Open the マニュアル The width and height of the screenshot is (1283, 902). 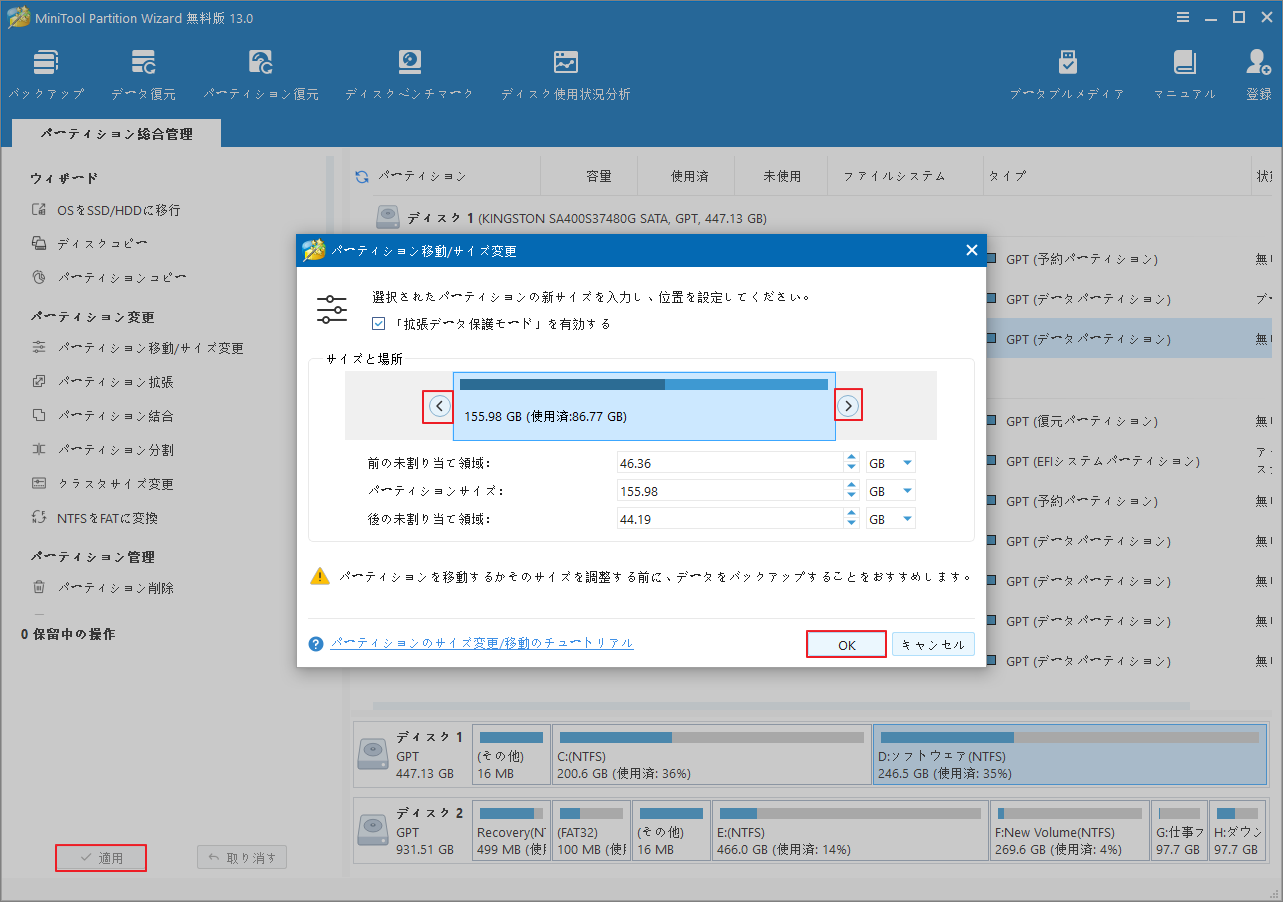pos(1184,70)
